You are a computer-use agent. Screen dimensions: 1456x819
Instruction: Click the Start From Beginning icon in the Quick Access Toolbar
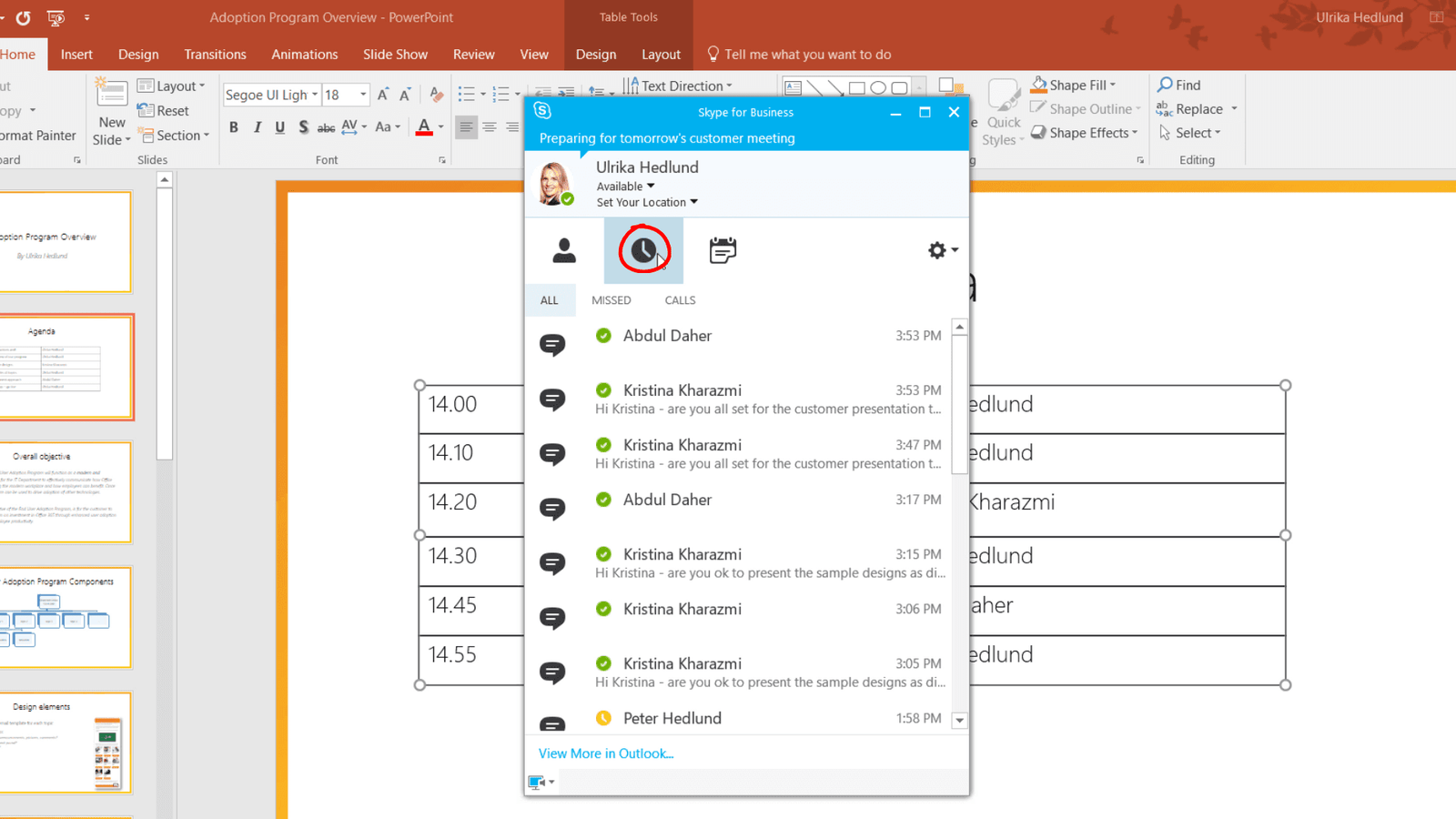(56, 17)
